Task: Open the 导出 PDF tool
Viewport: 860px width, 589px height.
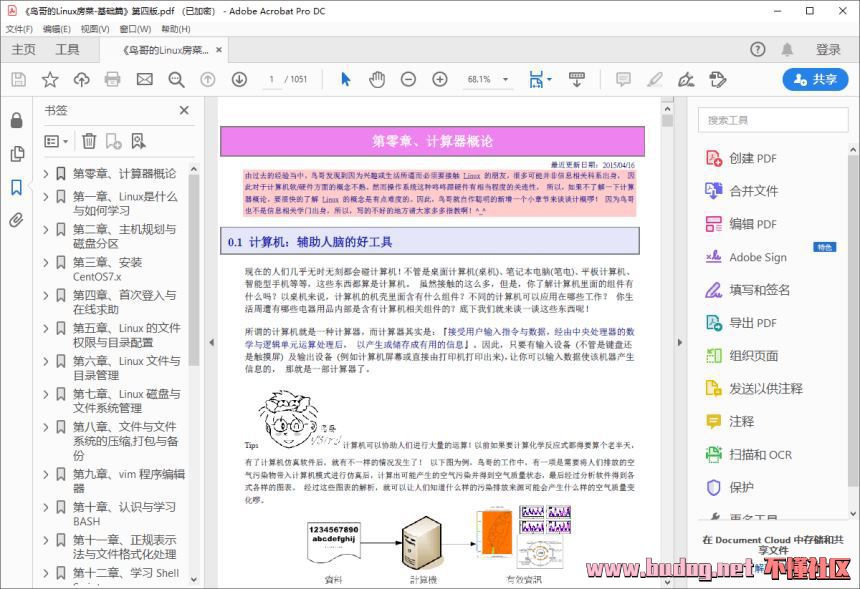Action: pos(742,322)
